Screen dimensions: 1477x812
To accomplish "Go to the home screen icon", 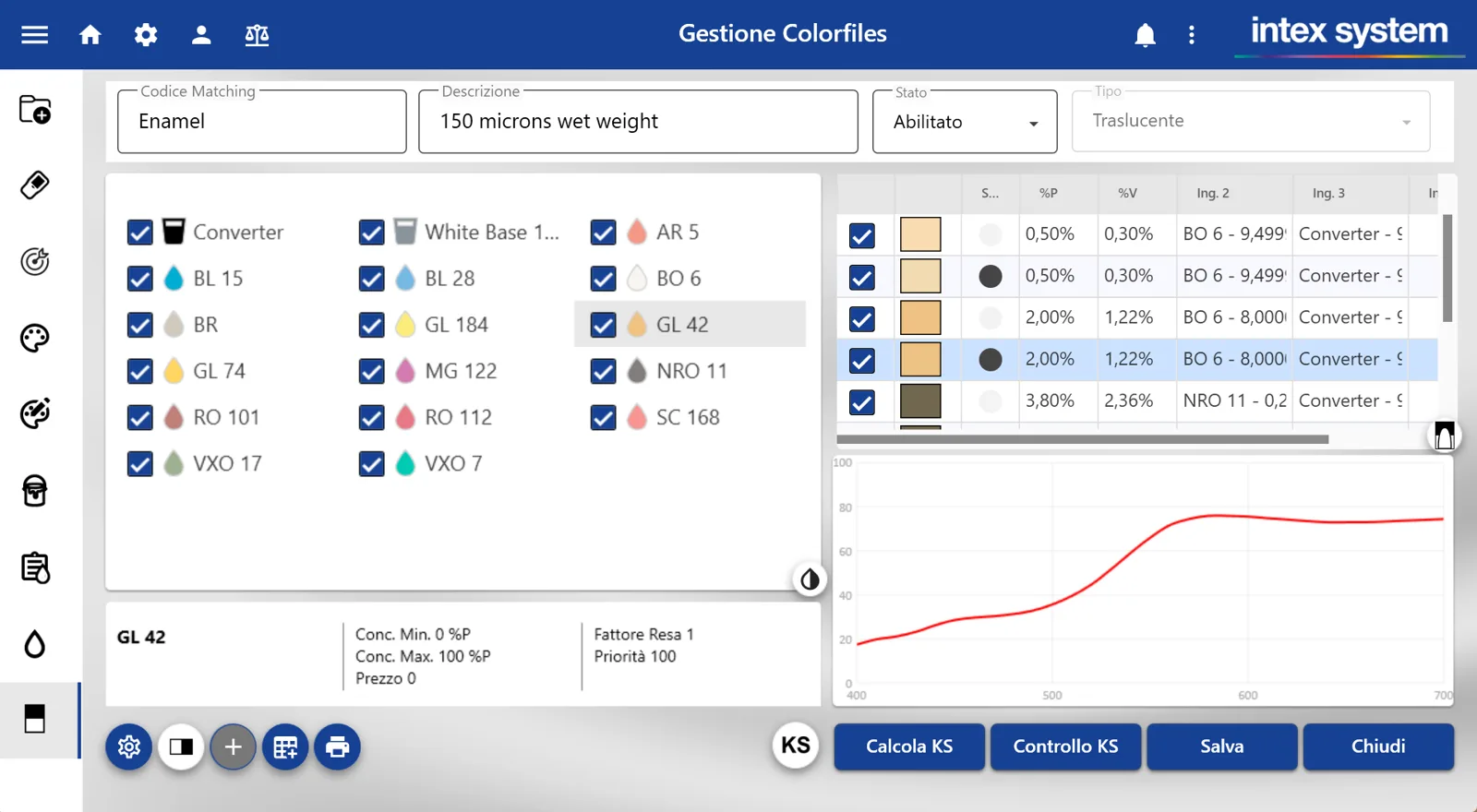I will click(90, 35).
